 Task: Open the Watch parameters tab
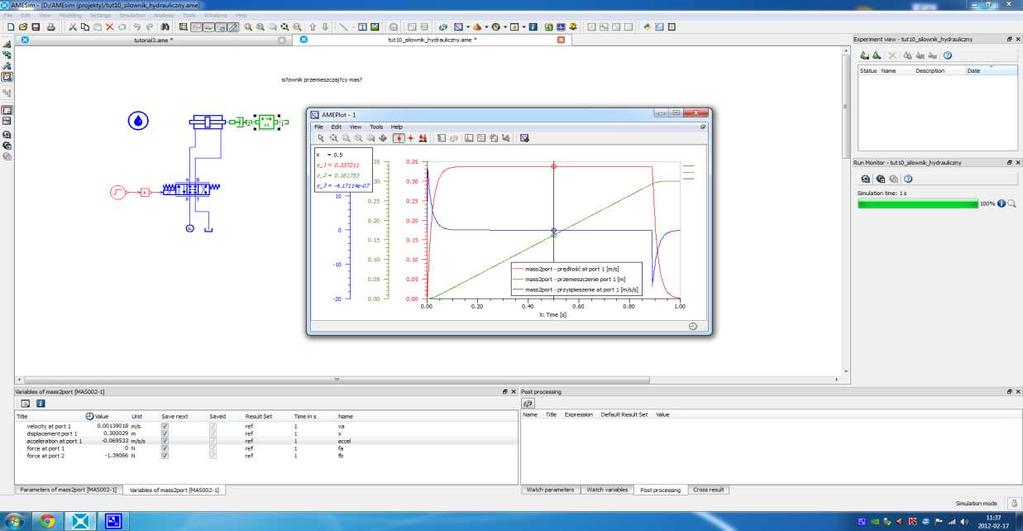550,489
